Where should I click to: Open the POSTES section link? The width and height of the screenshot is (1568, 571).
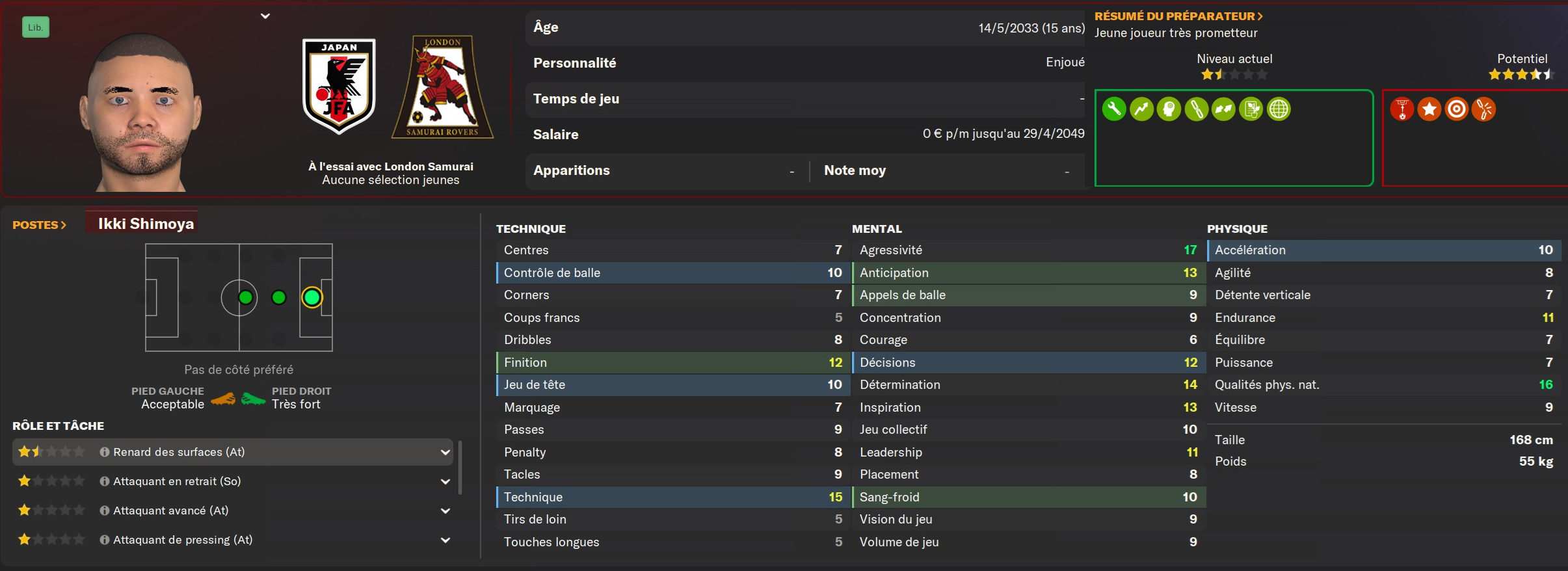click(40, 225)
